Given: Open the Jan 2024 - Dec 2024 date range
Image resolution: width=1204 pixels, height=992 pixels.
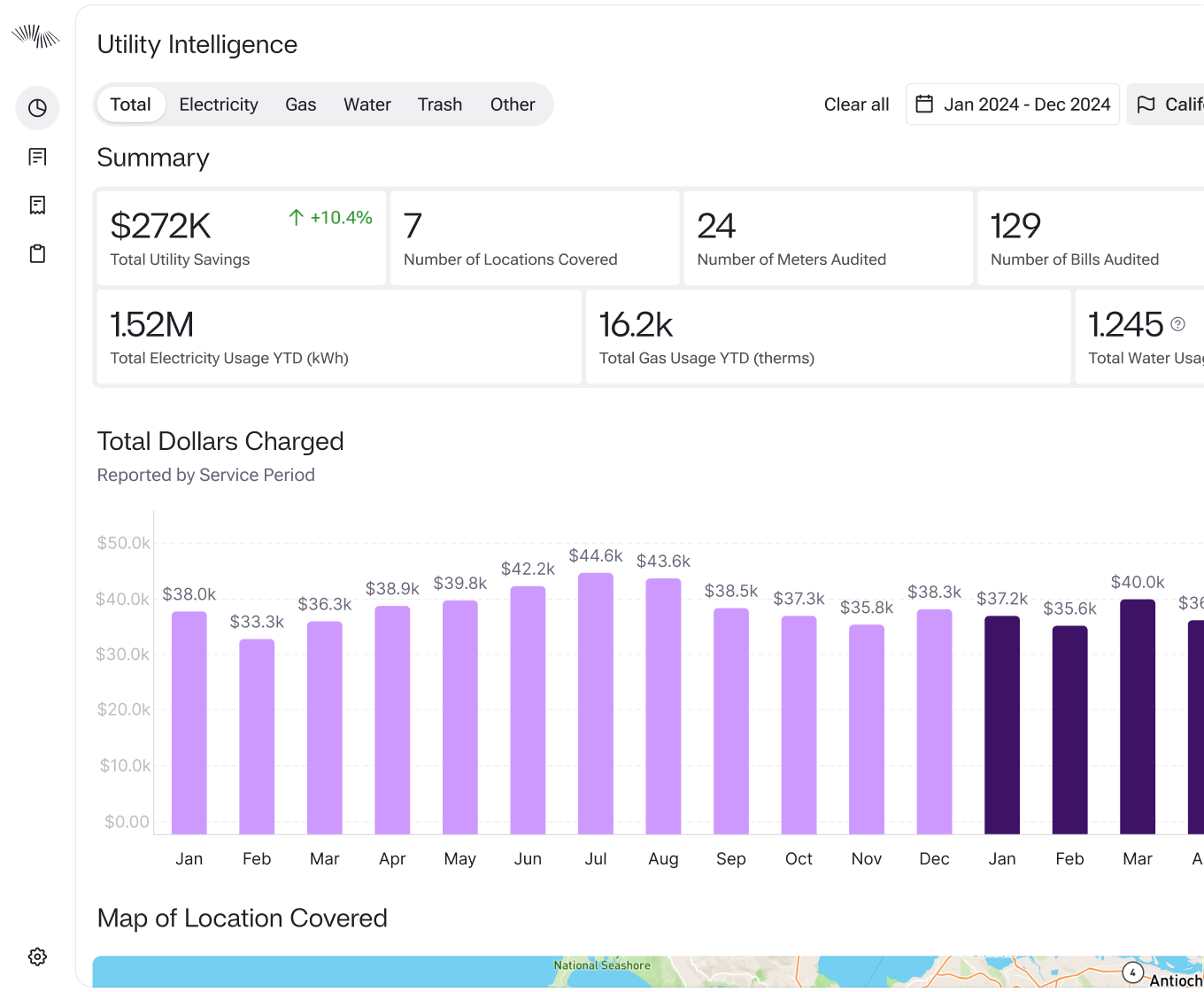Looking at the screenshot, I should point(1013,105).
